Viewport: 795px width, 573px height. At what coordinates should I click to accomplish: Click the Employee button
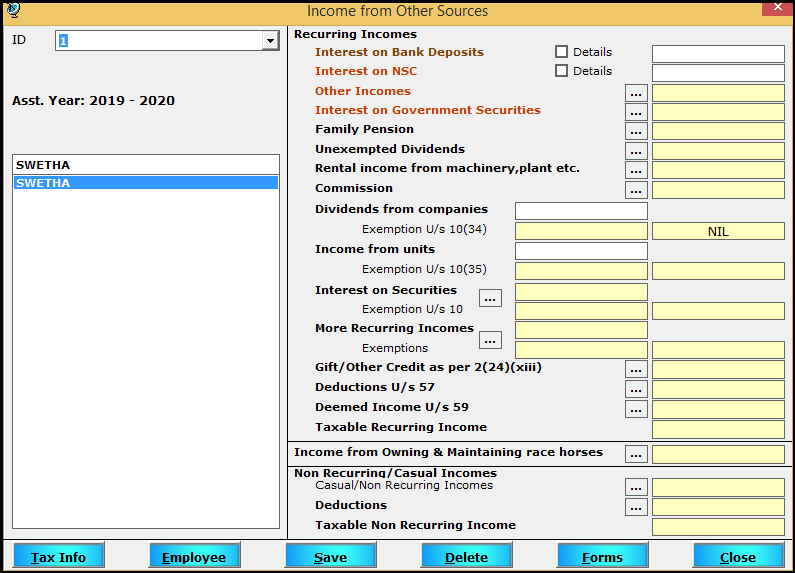click(194, 556)
